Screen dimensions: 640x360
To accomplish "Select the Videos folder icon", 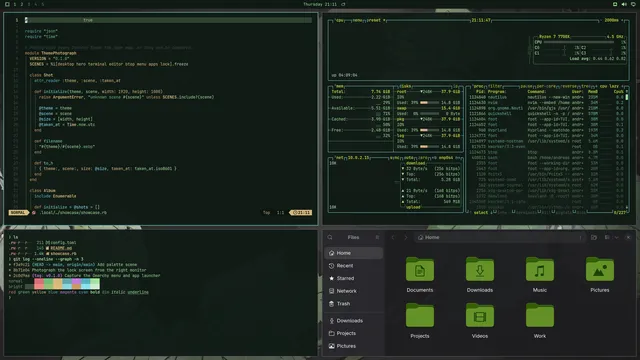I will coord(480,316).
